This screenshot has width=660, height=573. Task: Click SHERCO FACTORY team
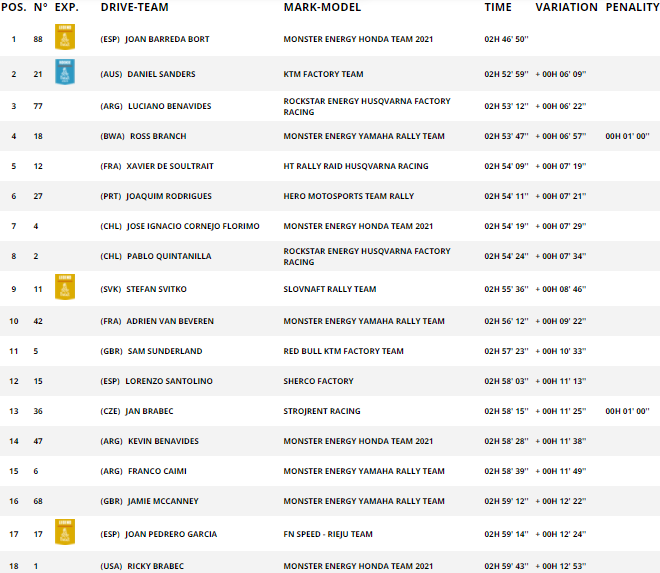pos(318,381)
